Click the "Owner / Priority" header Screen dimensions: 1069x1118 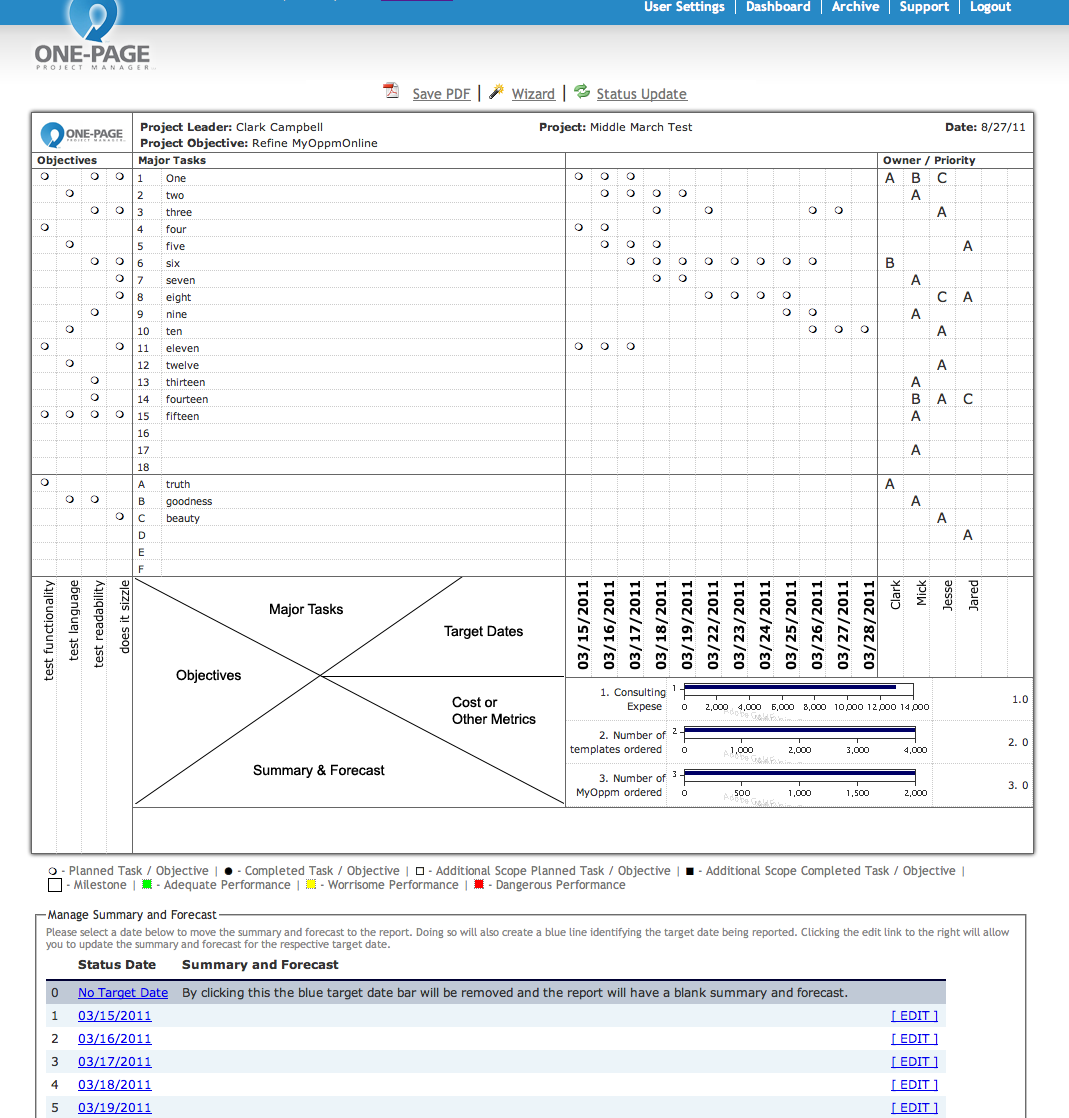tap(929, 160)
